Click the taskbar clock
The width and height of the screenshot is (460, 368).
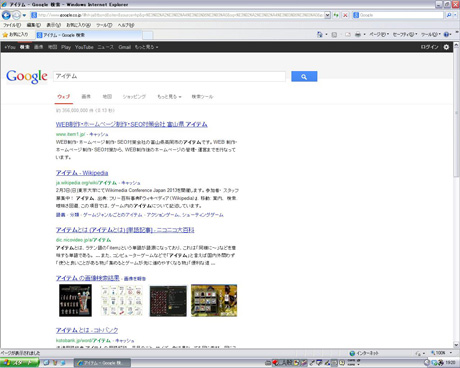450,363
